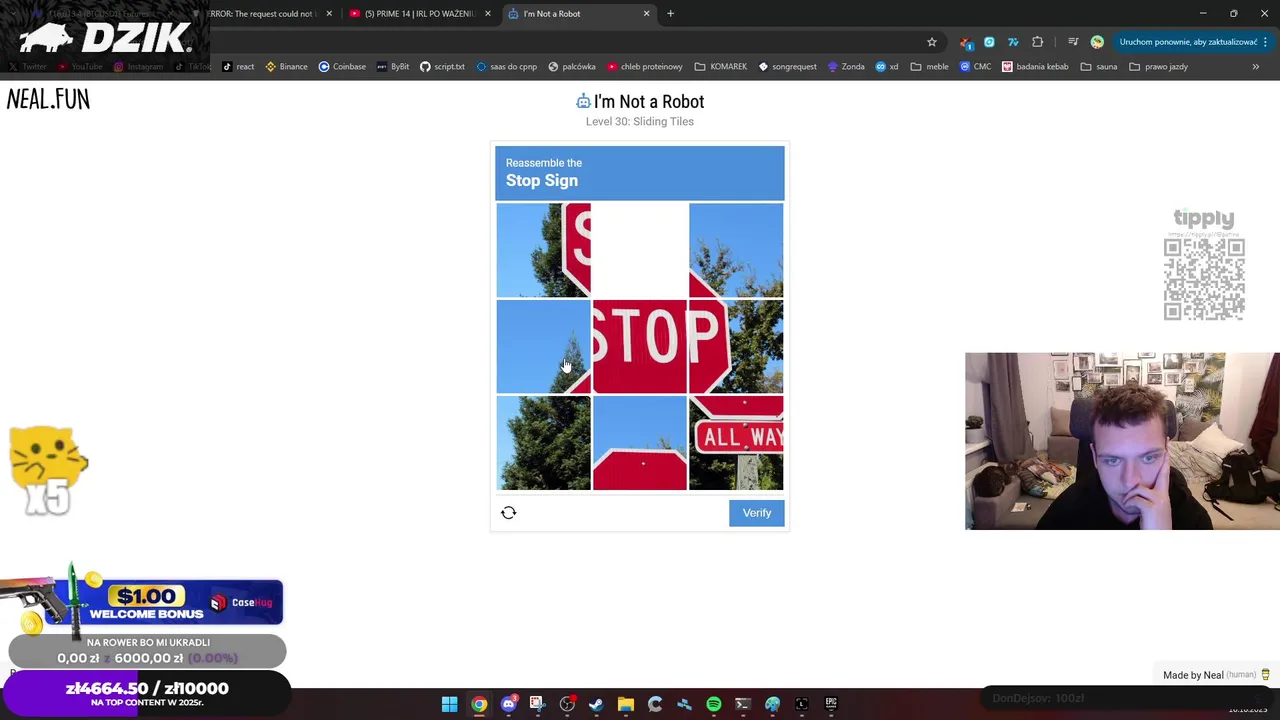
Task: Open the NEAL.FUN home logo
Action: [48, 99]
